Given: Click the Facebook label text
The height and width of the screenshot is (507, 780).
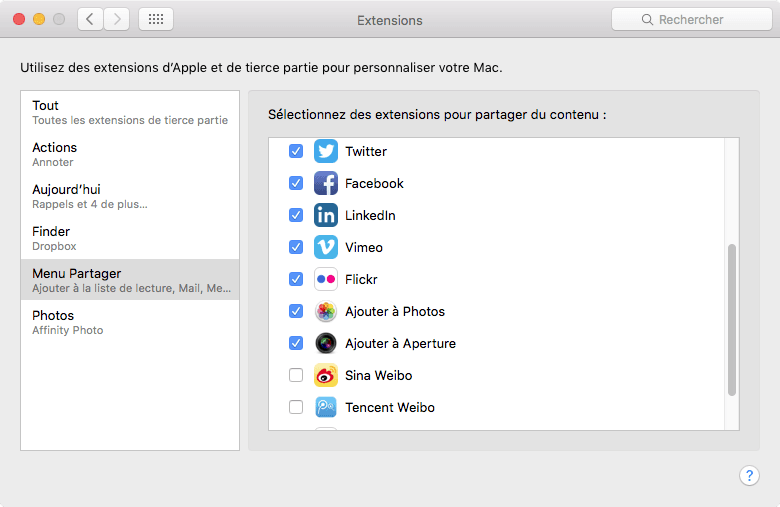Looking at the screenshot, I should tap(374, 184).
